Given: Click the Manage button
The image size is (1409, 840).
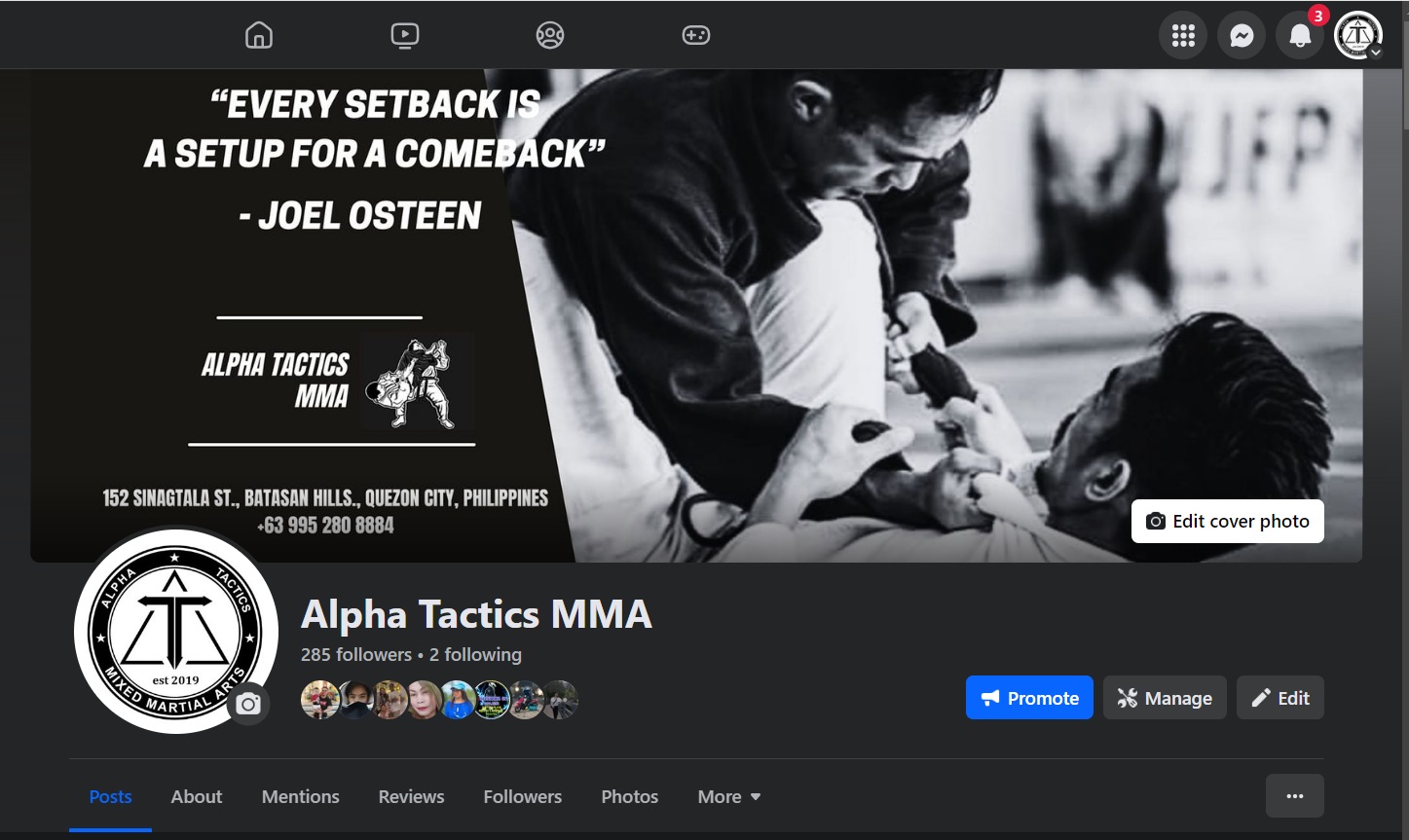Looking at the screenshot, I should [x=1165, y=698].
